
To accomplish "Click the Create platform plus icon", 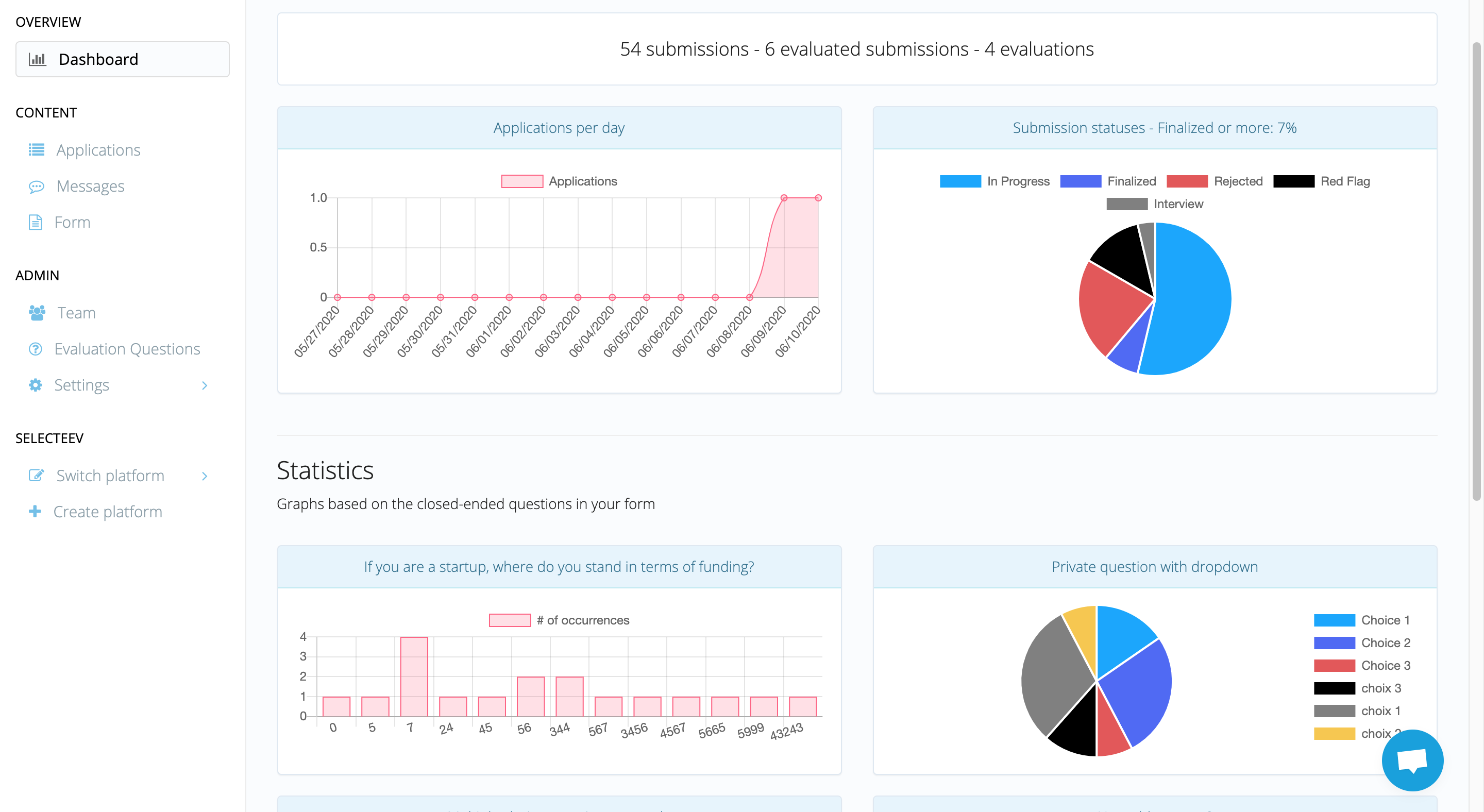I will [x=35, y=512].
